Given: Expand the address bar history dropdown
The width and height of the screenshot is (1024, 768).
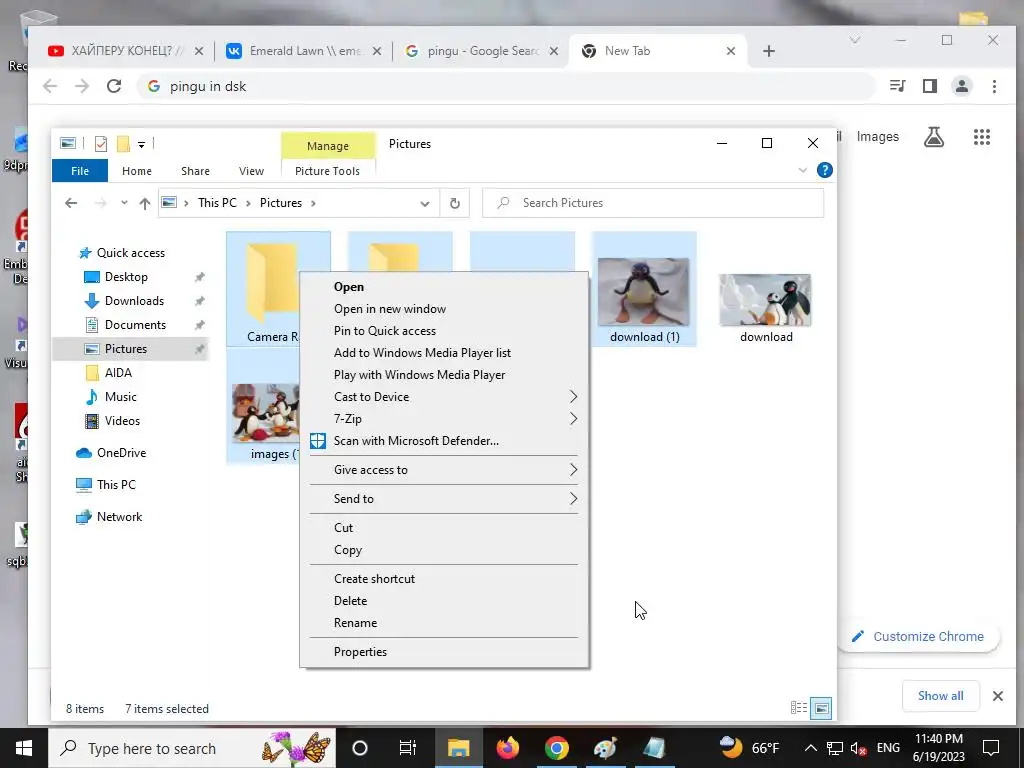Looking at the screenshot, I should click(424, 204).
